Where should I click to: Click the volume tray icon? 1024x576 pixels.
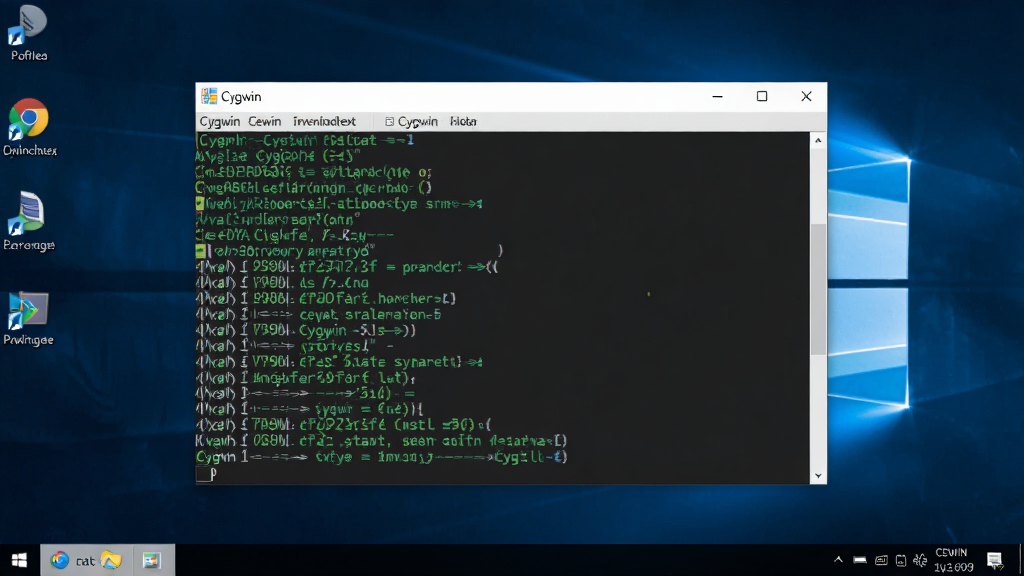tap(920, 560)
